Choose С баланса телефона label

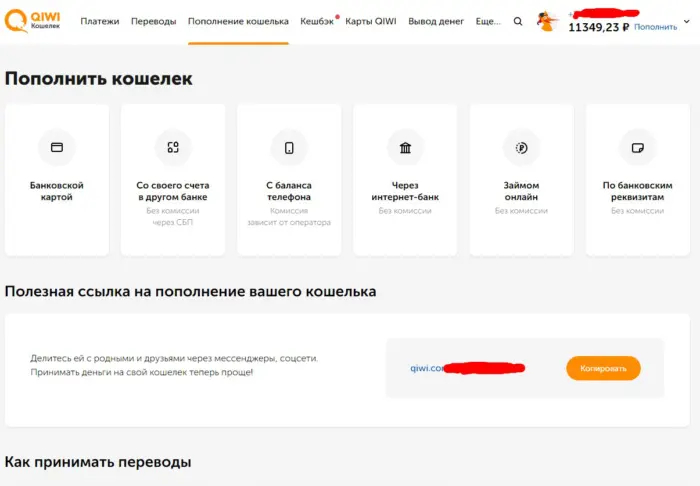(x=289, y=191)
